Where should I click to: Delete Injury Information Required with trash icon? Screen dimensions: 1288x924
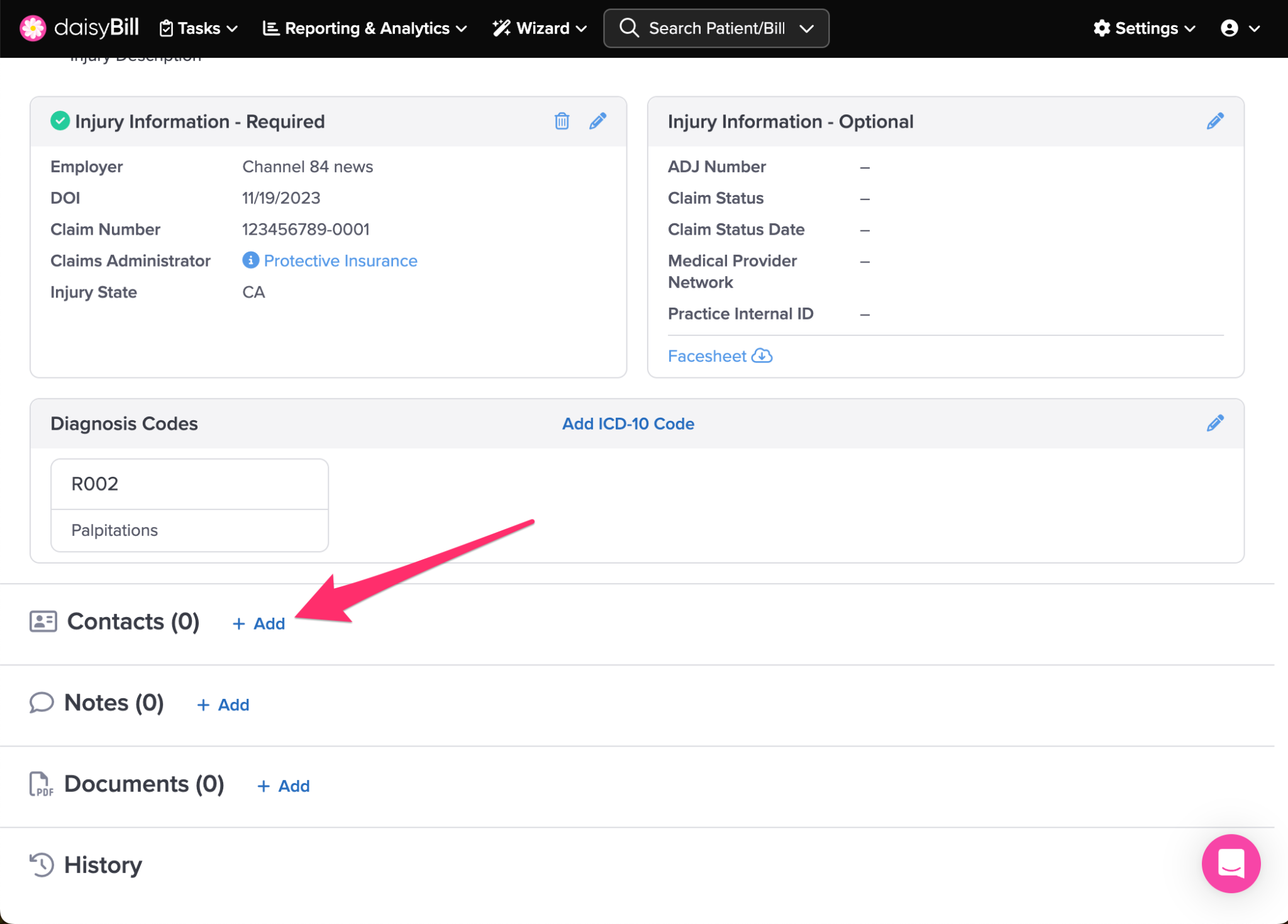pyautogui.click(x=562, y=121)
